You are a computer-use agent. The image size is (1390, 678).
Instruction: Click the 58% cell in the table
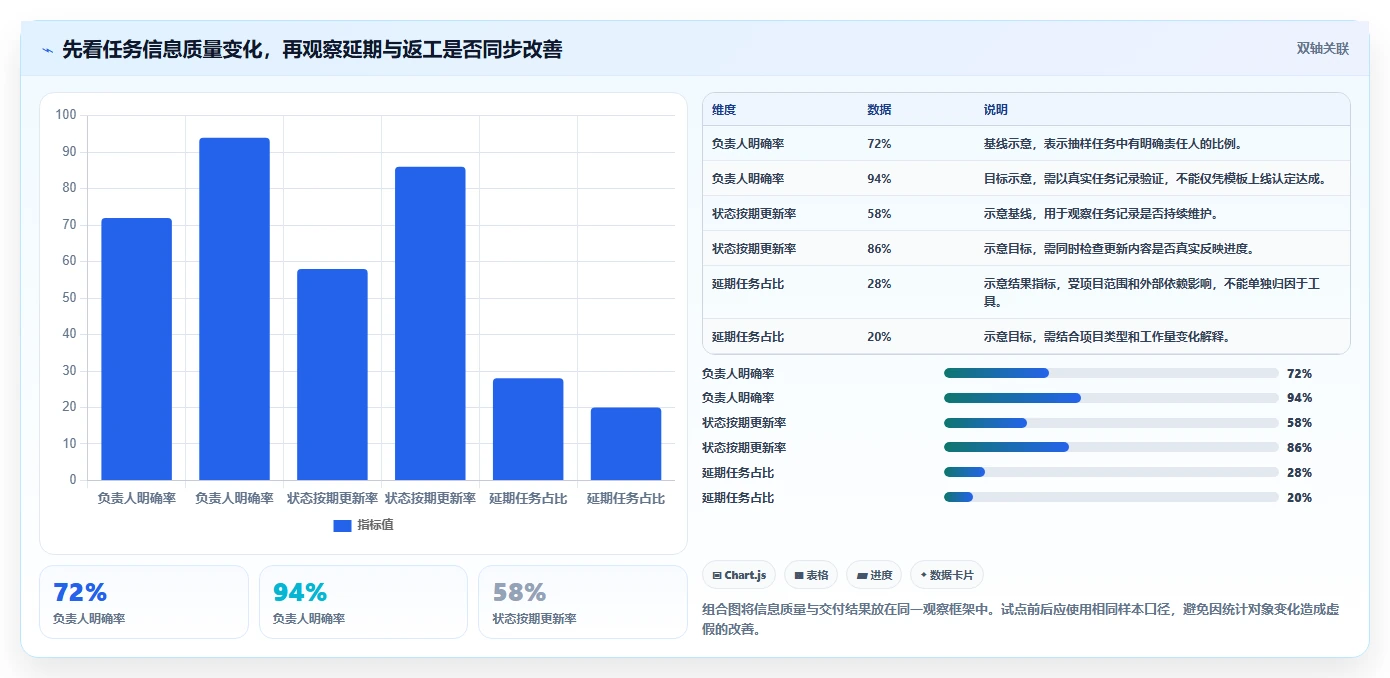(x=879, y=214)
